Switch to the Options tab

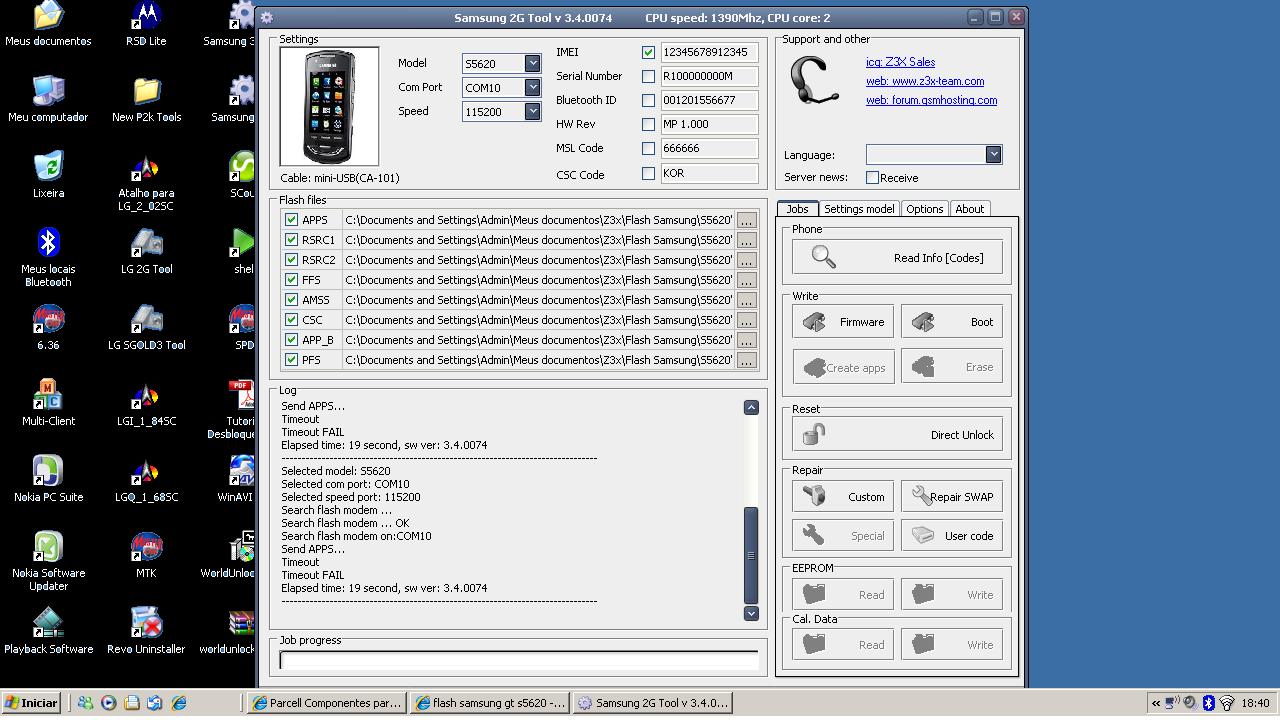924,209
